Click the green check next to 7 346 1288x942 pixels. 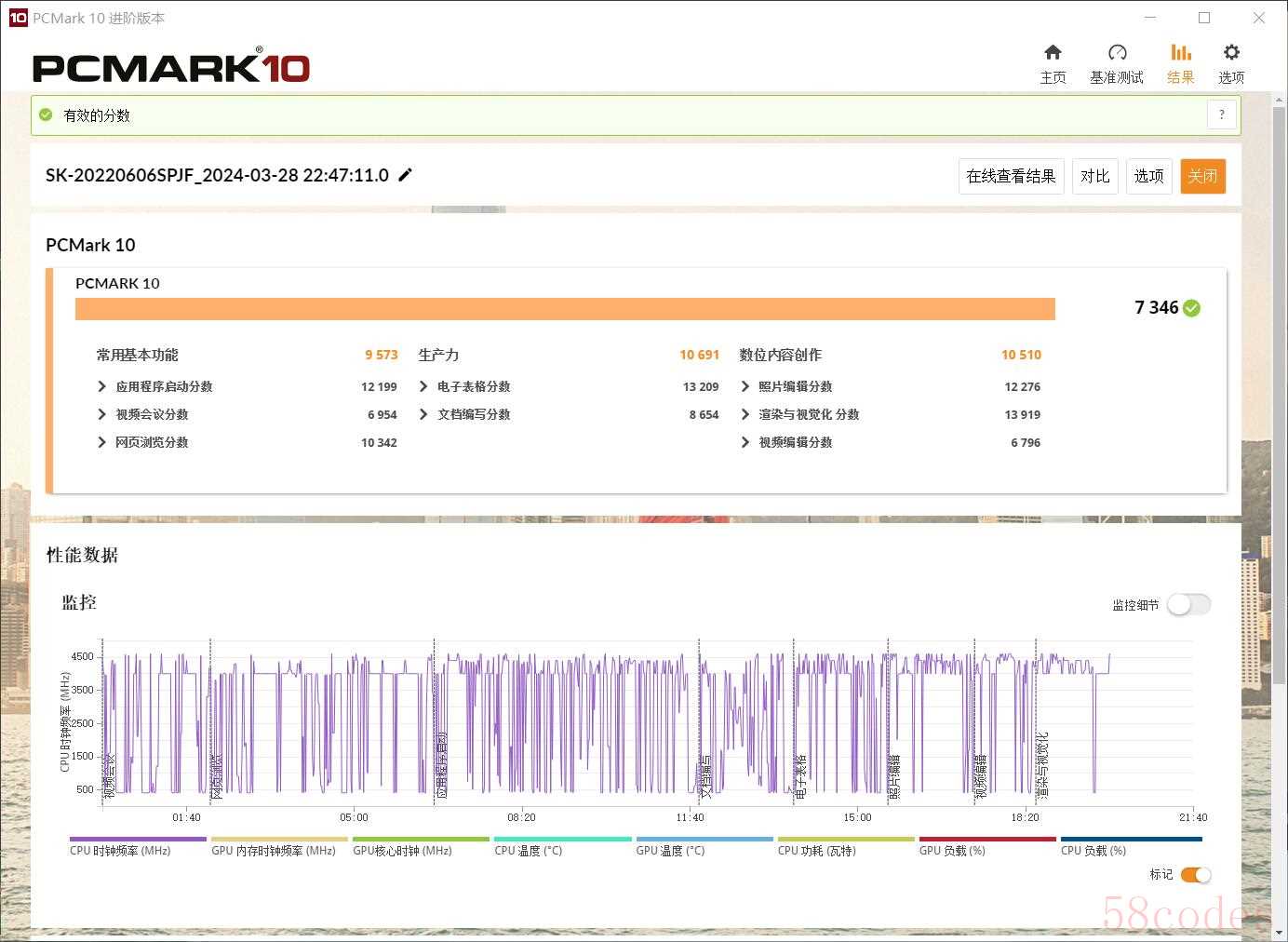(x=1192, y=308)
